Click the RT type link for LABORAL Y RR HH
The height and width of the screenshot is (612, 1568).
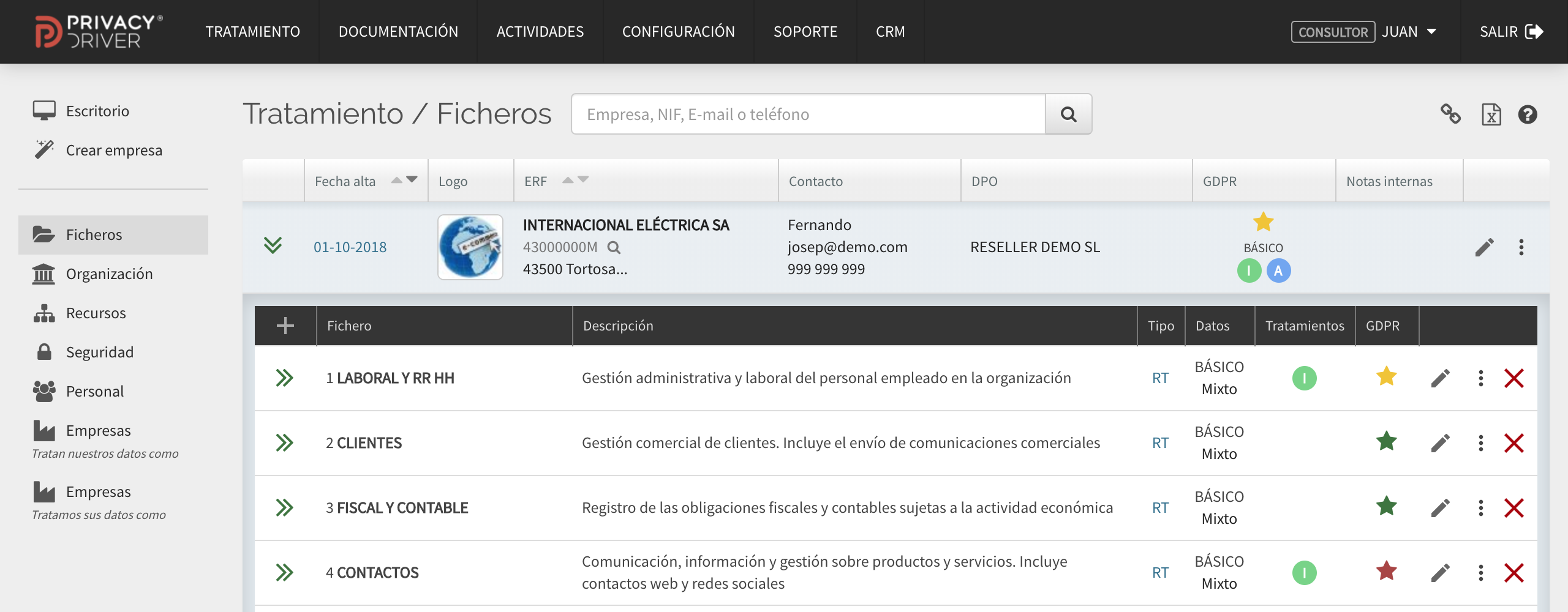point(1160,378)
